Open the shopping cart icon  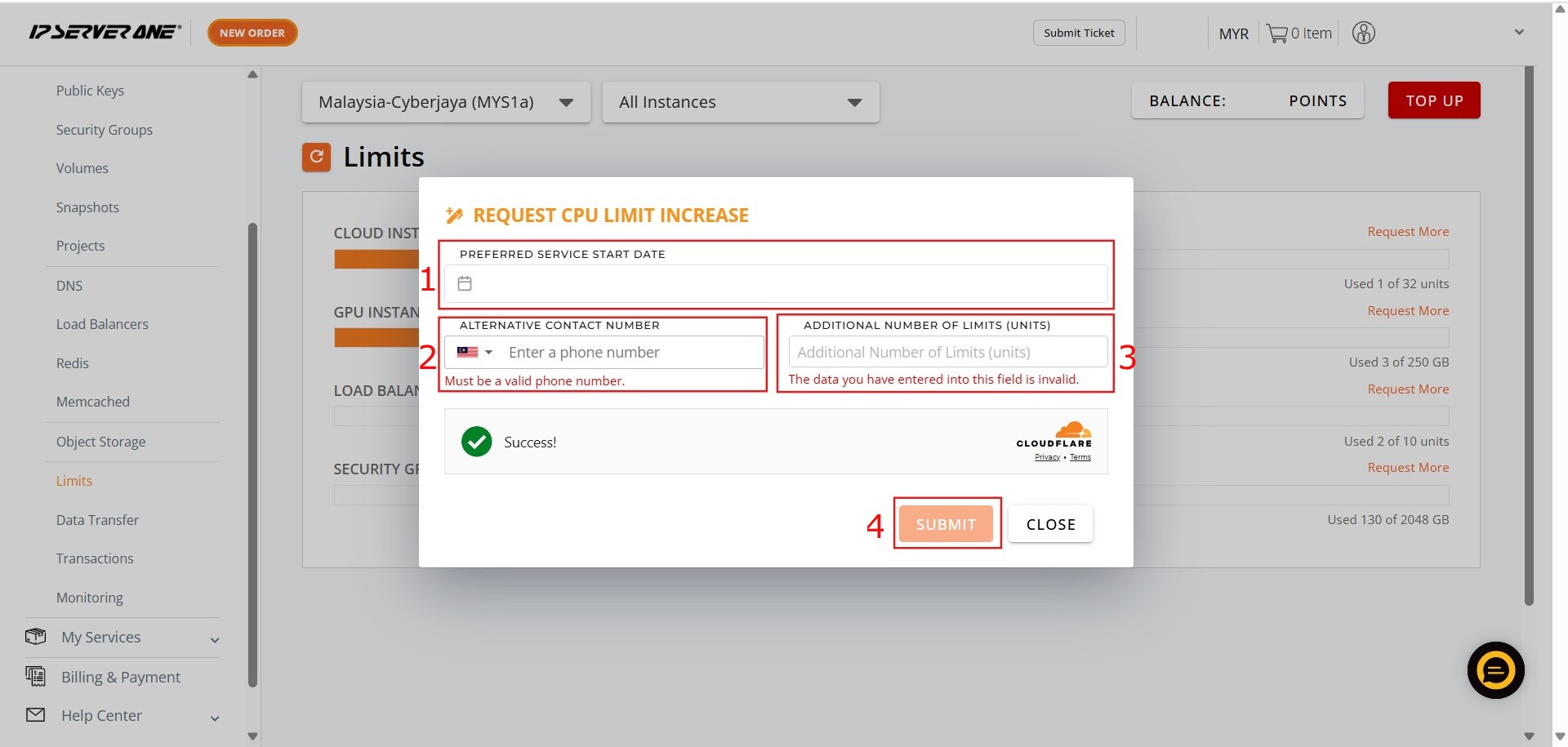coord(1276,33)
